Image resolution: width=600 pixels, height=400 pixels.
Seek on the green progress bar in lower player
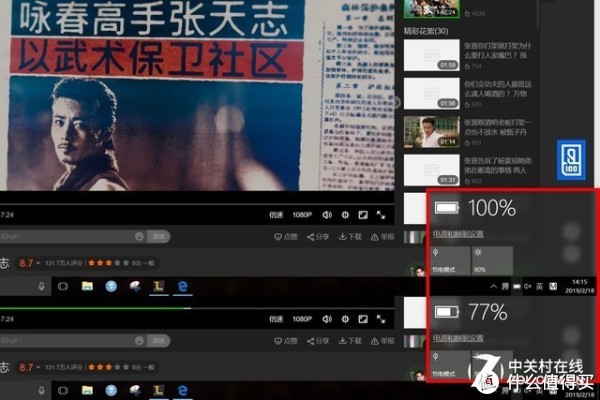(197, 308)
